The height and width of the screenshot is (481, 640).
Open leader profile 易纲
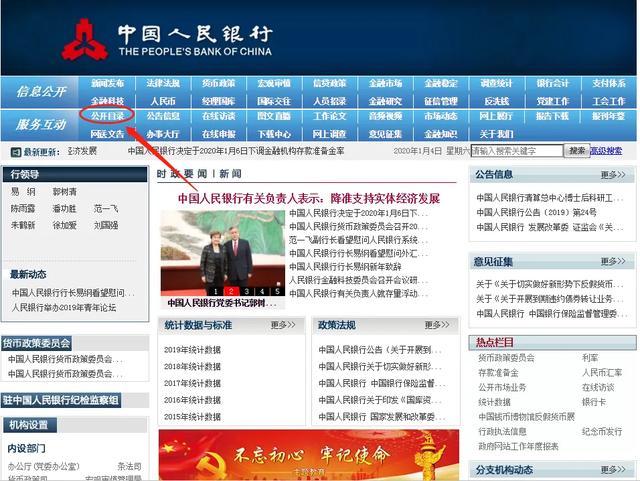click(x=23, y=192)
